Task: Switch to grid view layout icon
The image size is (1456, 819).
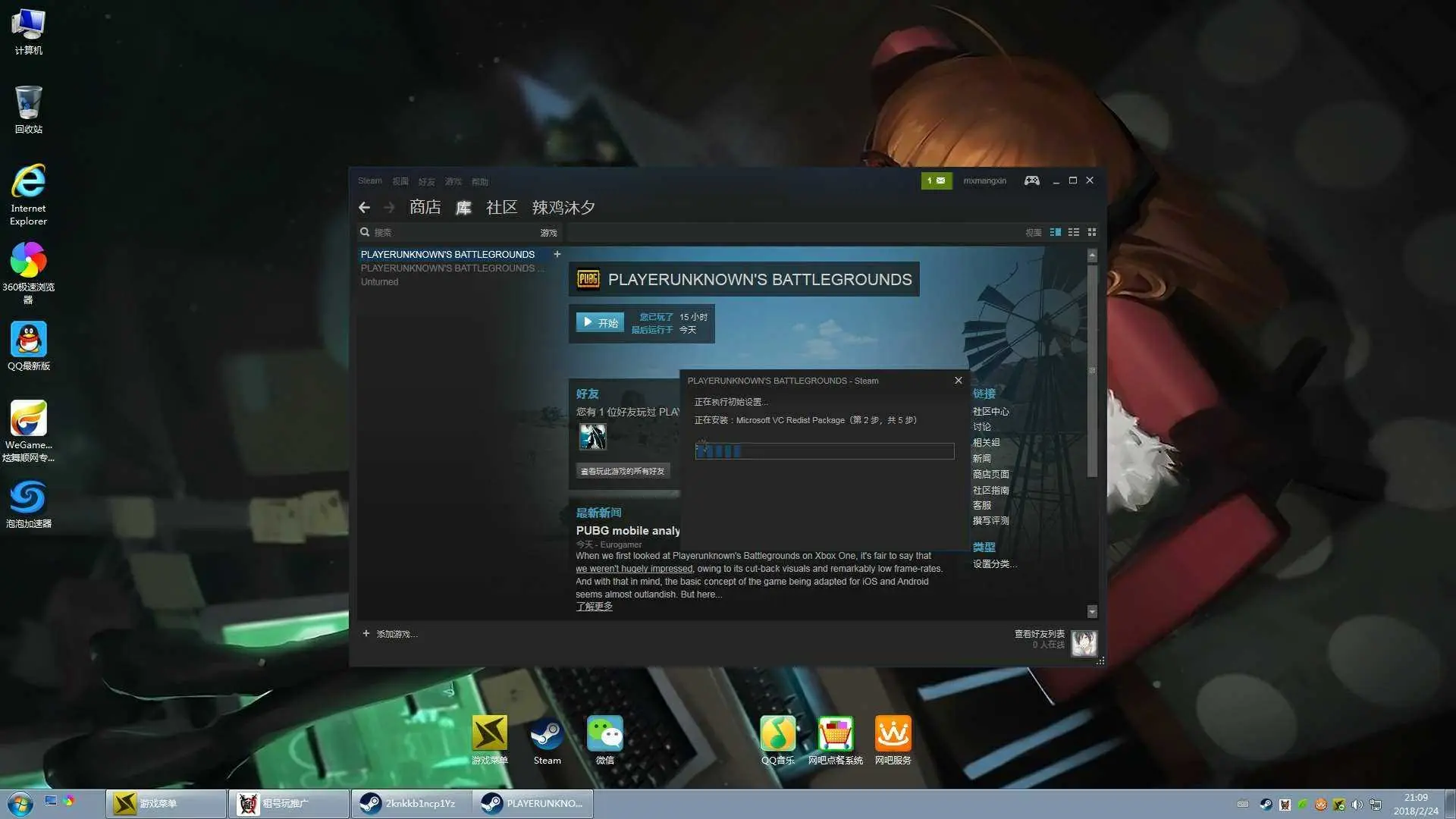Action: coord(1092,232)
